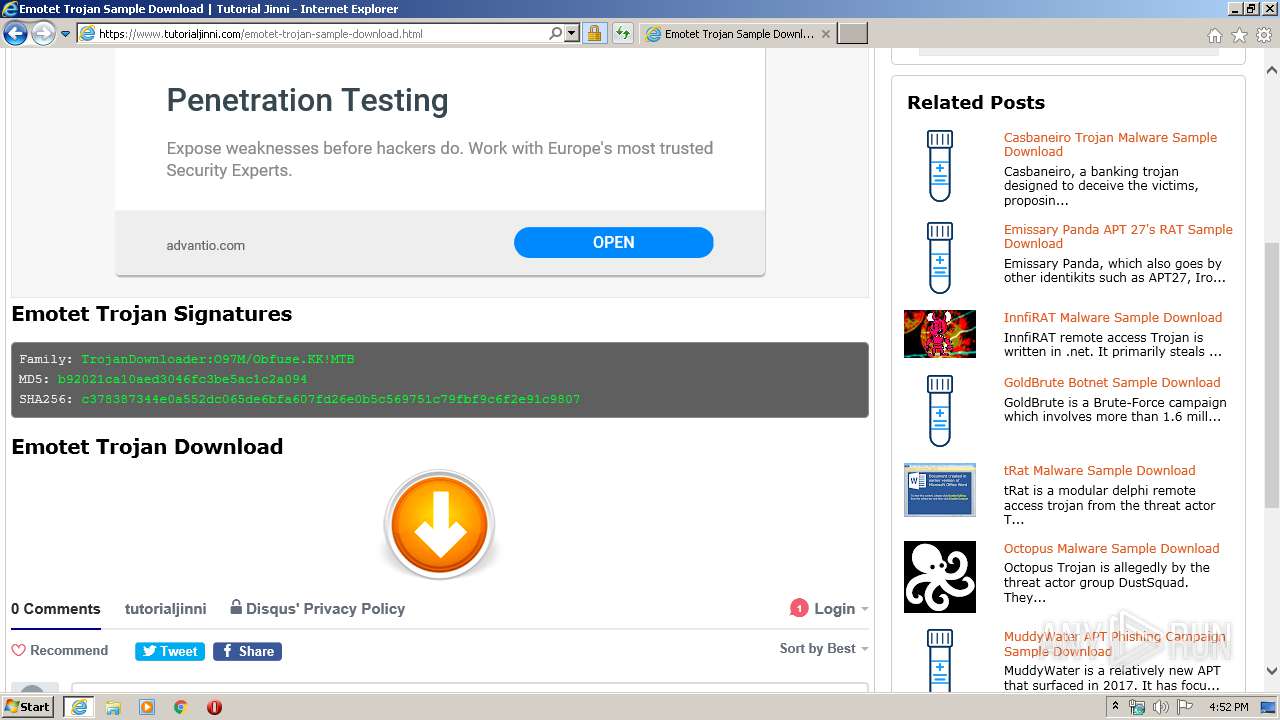1280x720 pixels.
Task: Open the media player taskbar icon
Action: pos(147,707)
